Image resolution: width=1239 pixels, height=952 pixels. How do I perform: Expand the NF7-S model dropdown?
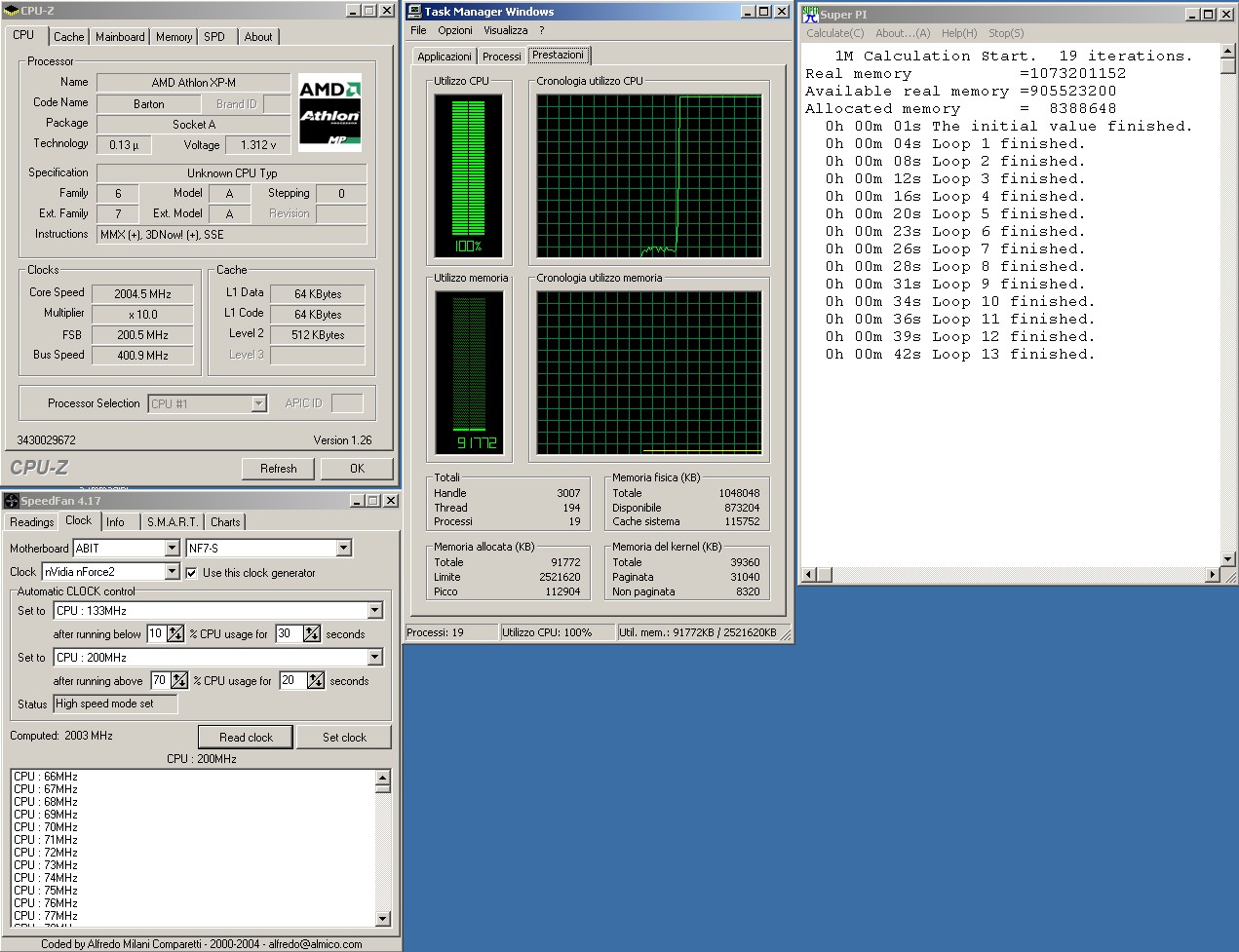pyautogui.click(x=343, y=549)
